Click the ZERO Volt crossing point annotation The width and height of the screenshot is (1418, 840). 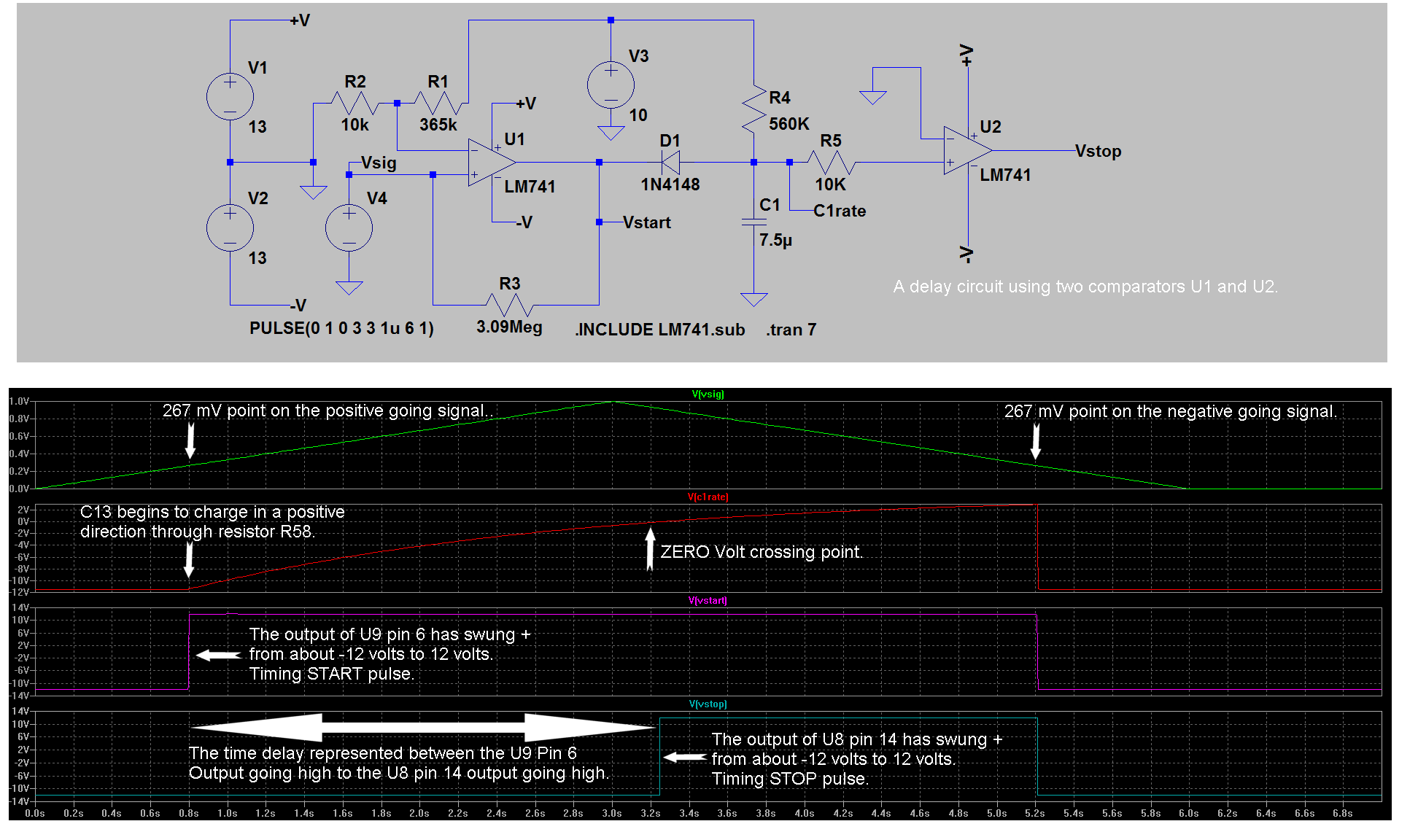pos(762,552)
